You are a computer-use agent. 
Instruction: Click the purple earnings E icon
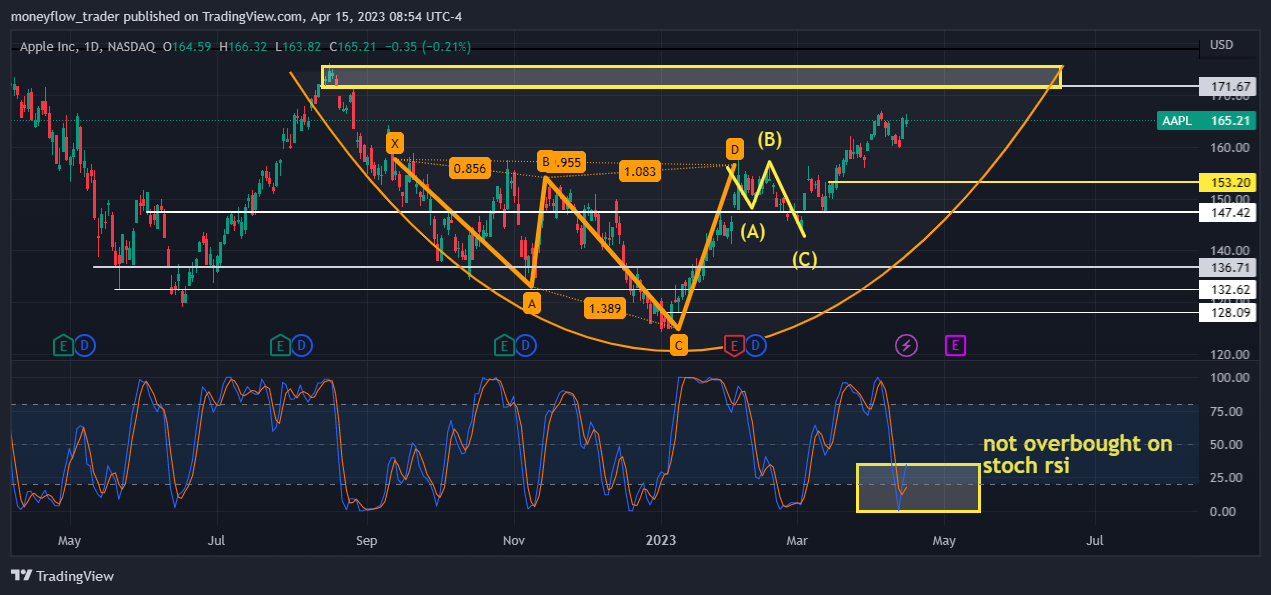click(955, 346)
